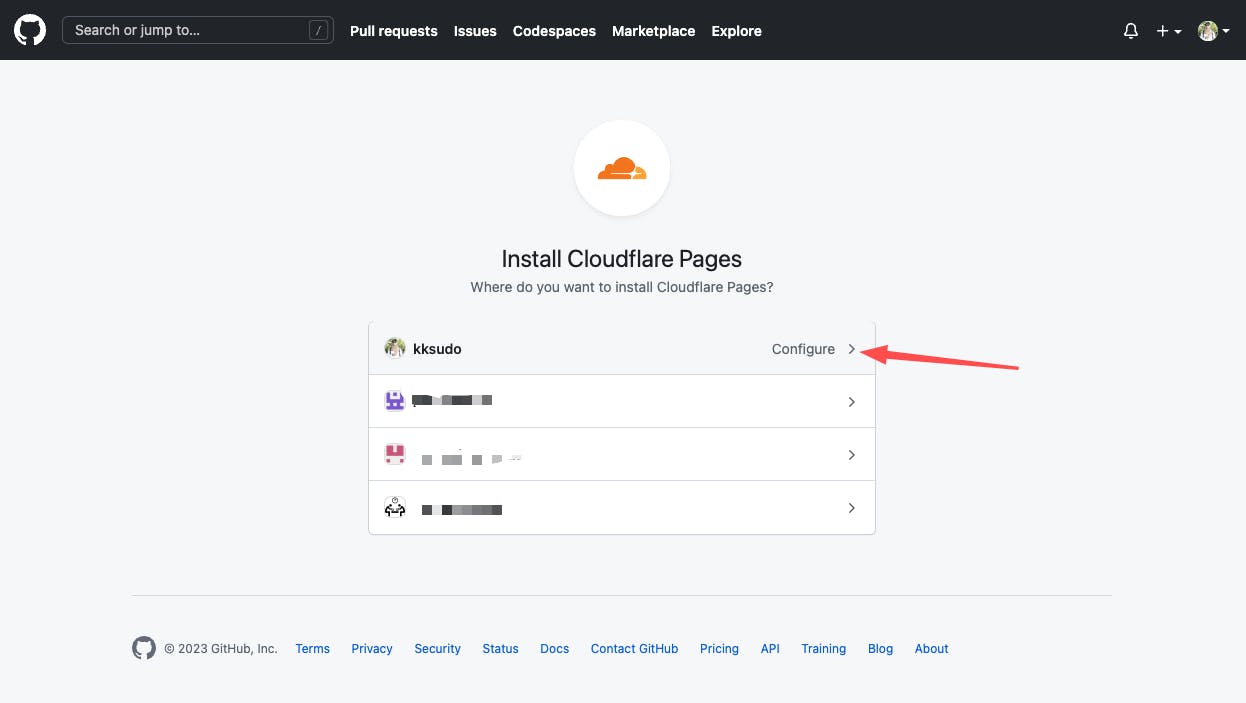
Task: Select the purple floppy-disk organization avatar
Action: click(x=395, y=401)
